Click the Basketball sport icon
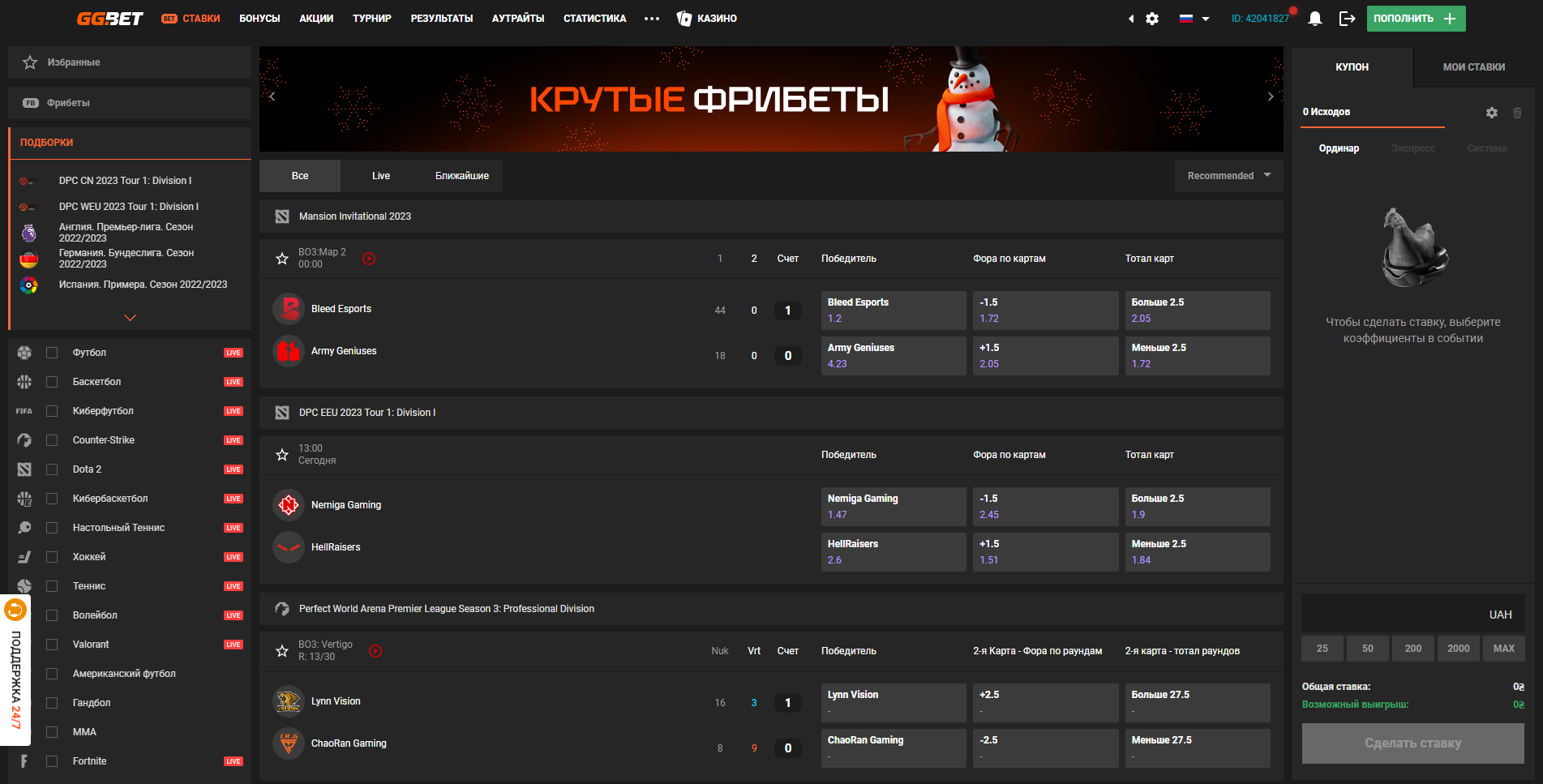This screenshot has height=784, width=1543. (x=24, y=382)
